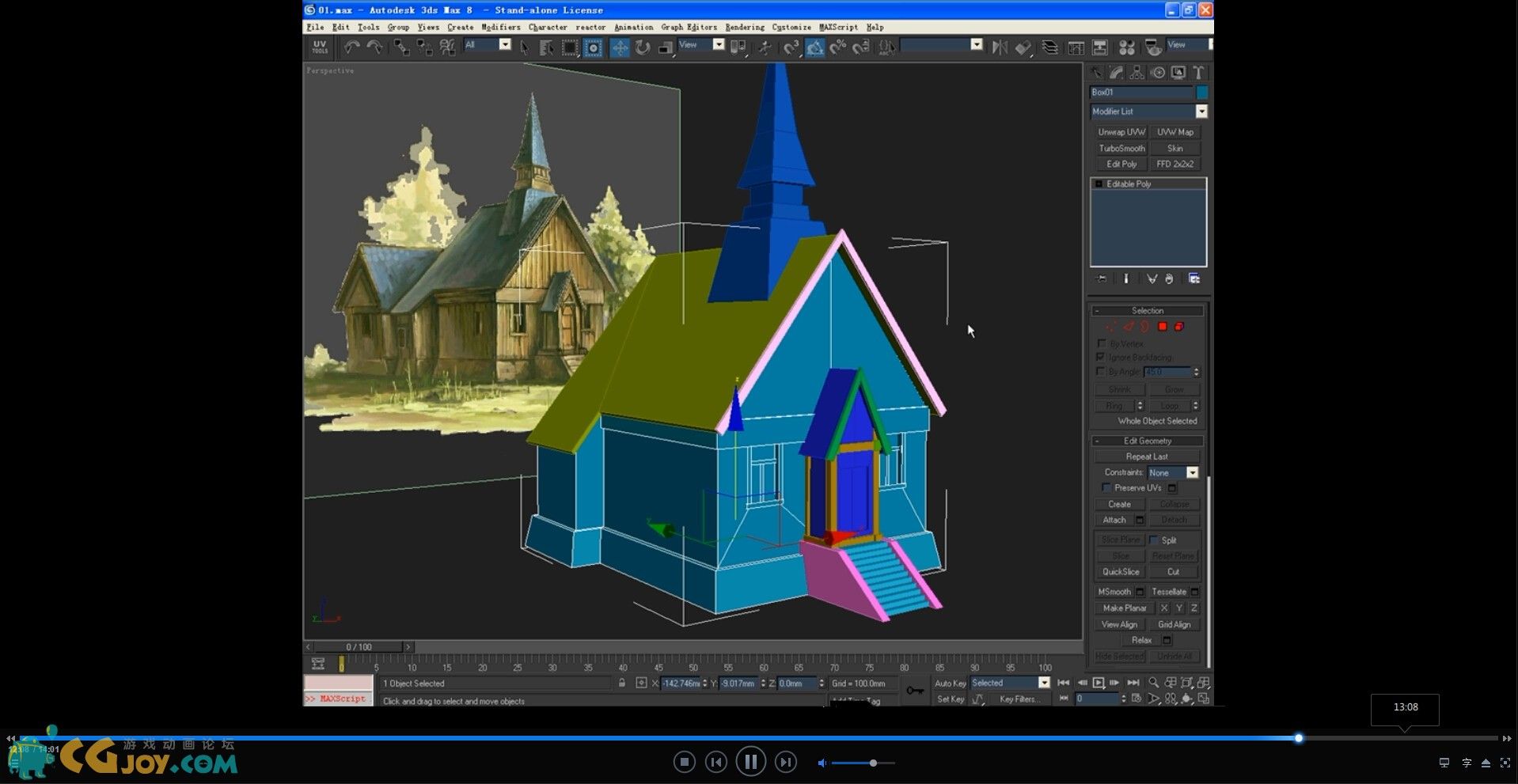The height and width of the screenshot is (784, 1518).
Task: Enable the By Vertex checkbox
Action: click(1101, 343)
